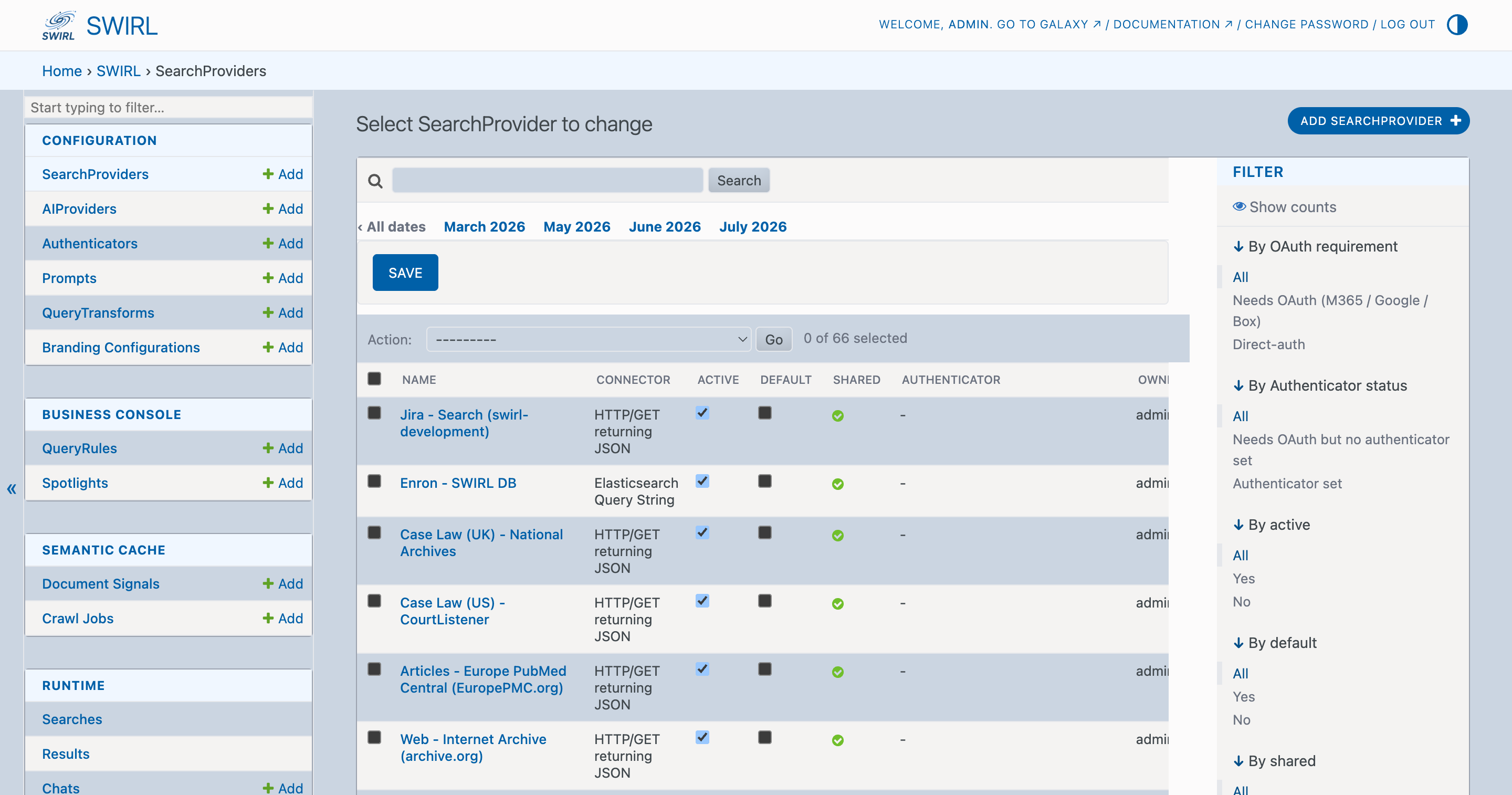Image resolution: width=1512 pixels, height=795 pixels.
Task: Collapse the sidebar with the double chevron
Action: pyautogui.click(x=11, y=488)
